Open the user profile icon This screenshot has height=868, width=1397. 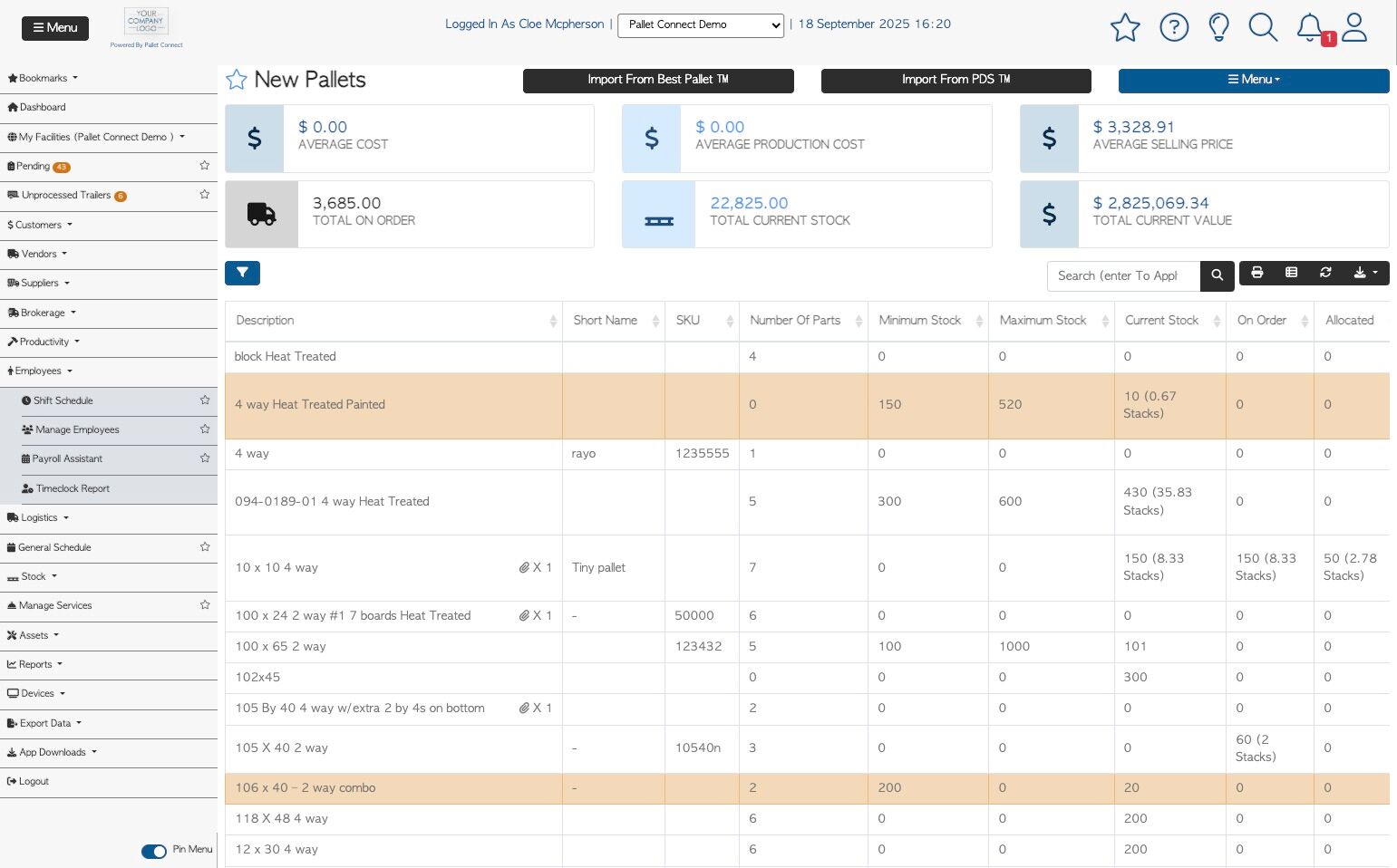1354,27
